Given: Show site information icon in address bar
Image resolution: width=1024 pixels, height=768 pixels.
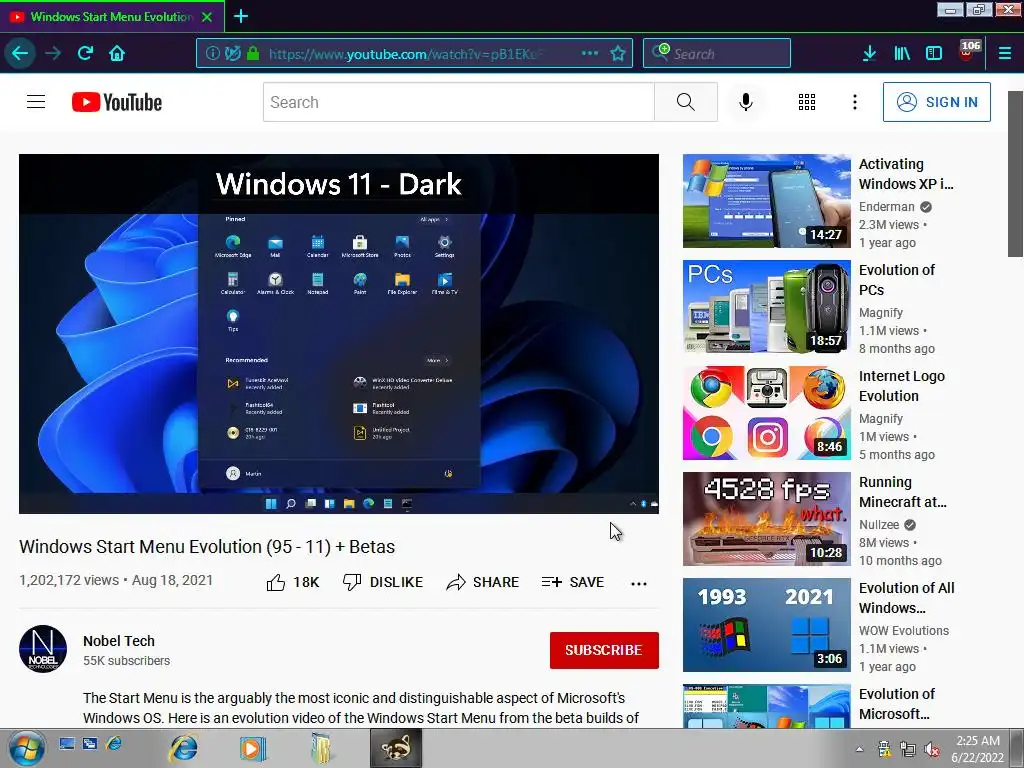Looking at the screenshot, I should [212, 54].
